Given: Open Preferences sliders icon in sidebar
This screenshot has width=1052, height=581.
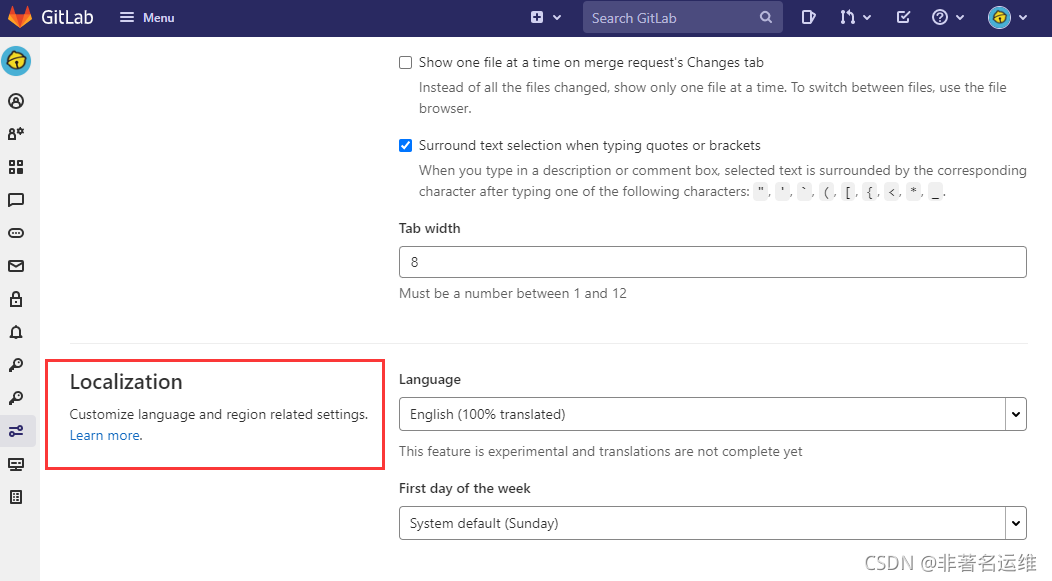Looking at the screenshot, I should tap(16, 431).
